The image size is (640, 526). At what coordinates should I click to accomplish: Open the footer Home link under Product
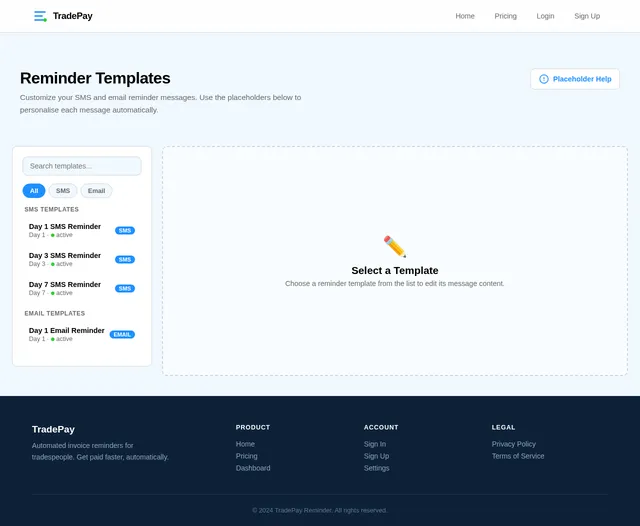(245, 444)
